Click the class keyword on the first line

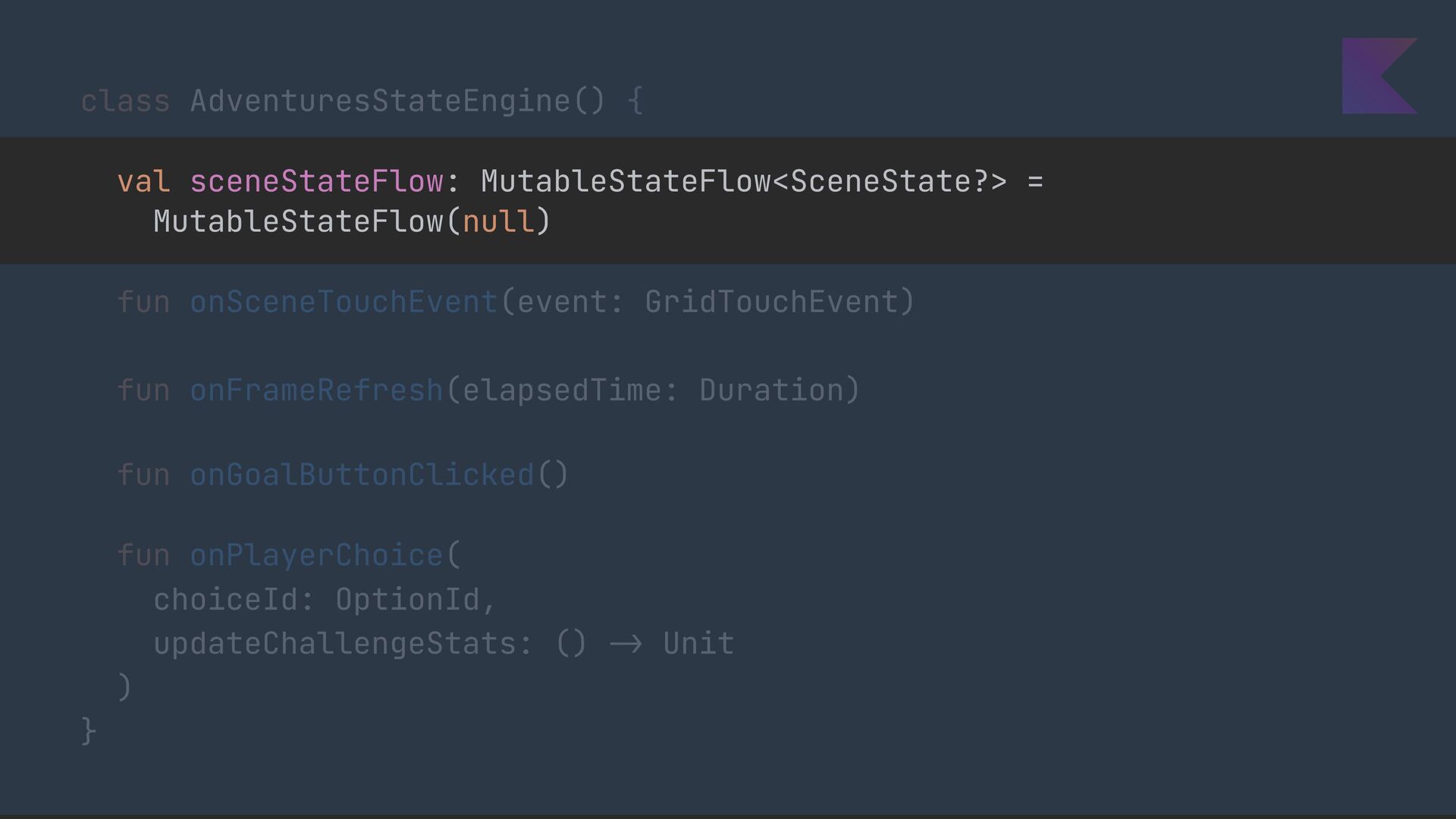pos(125,101)
